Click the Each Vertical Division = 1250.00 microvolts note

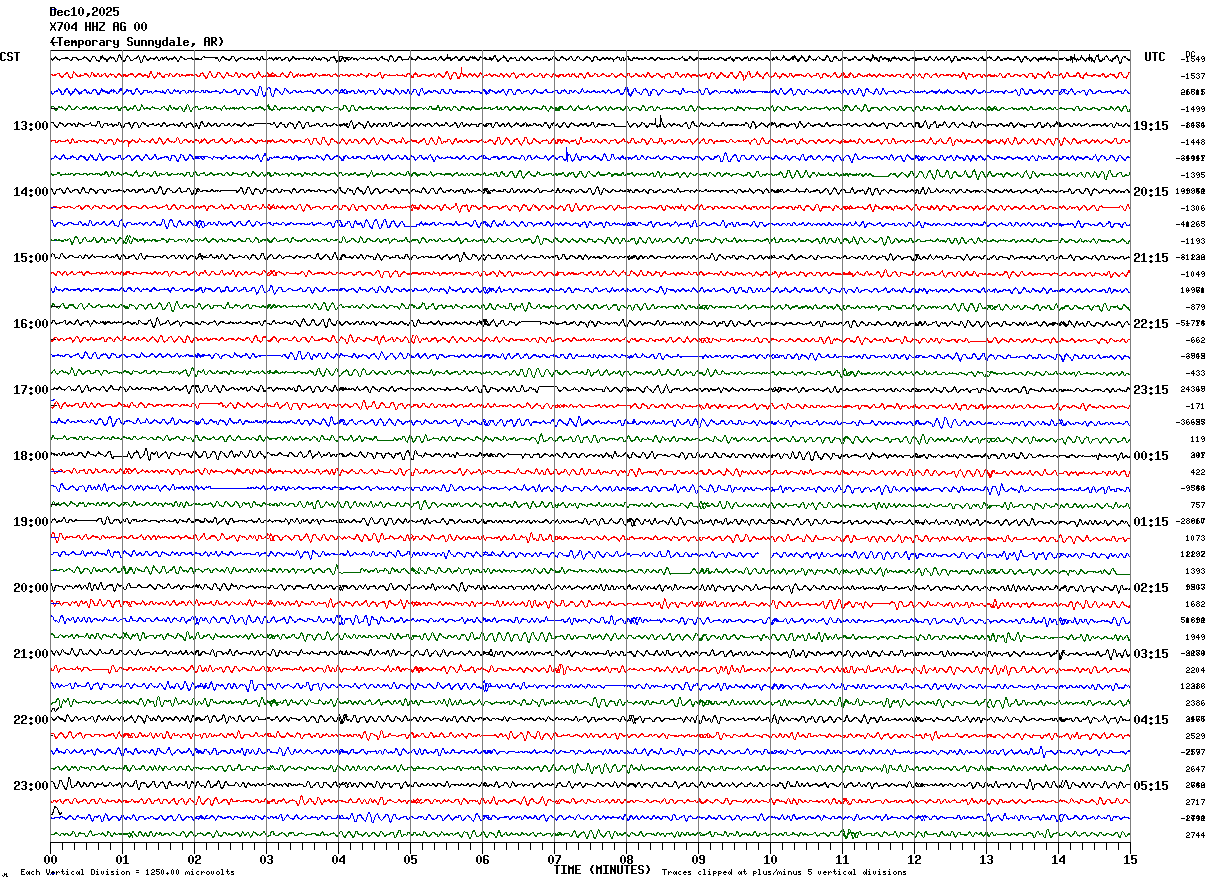pos(127,872)
